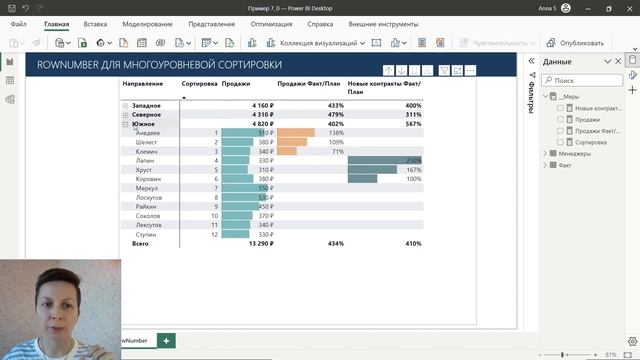Screen dimensions: 640x360
Task: Check the Новые контракт... measure checkbox
Action: pos(560,108)
